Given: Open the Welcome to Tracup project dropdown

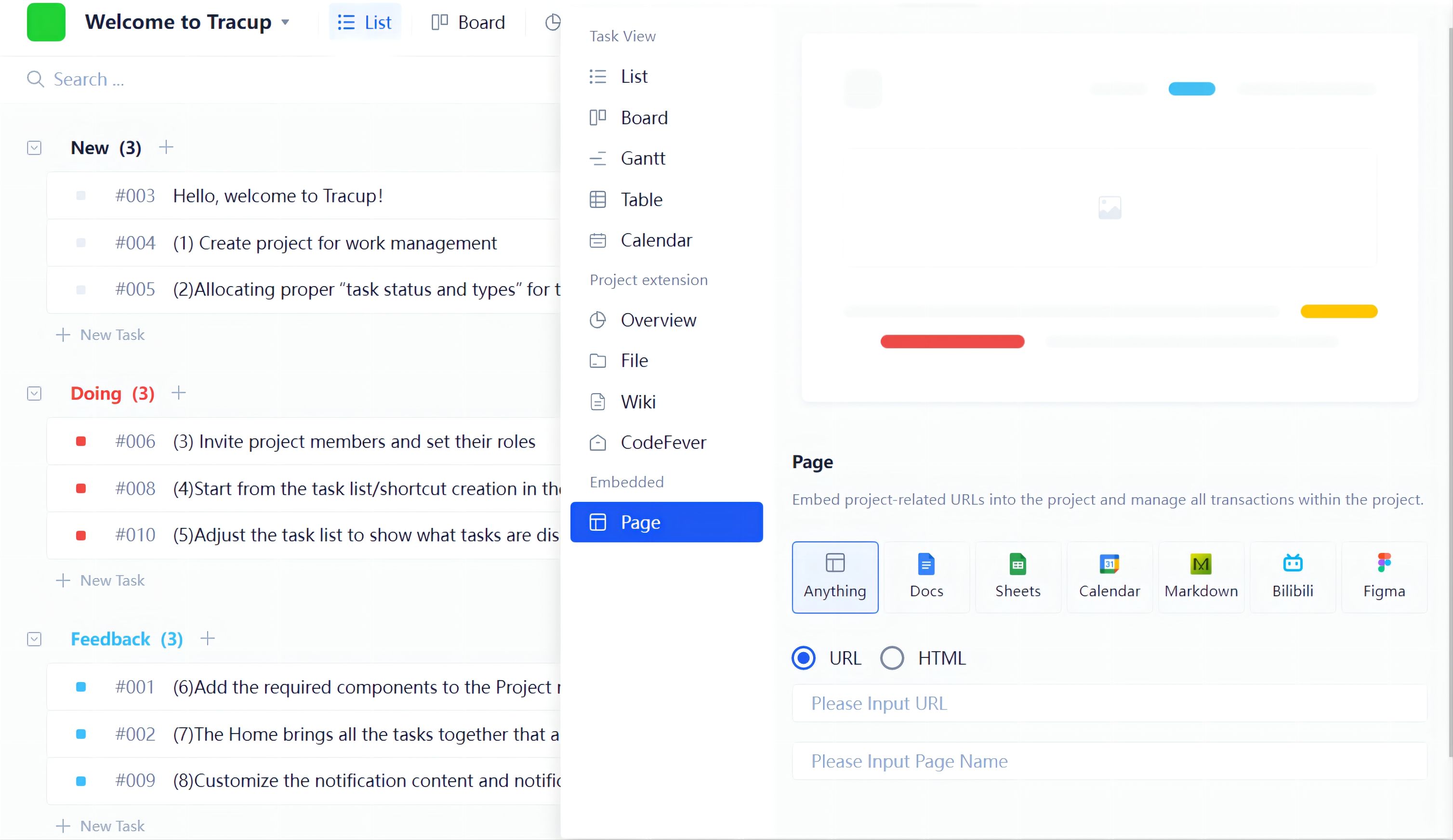Looking at the screenshot, I should point(285,23).
